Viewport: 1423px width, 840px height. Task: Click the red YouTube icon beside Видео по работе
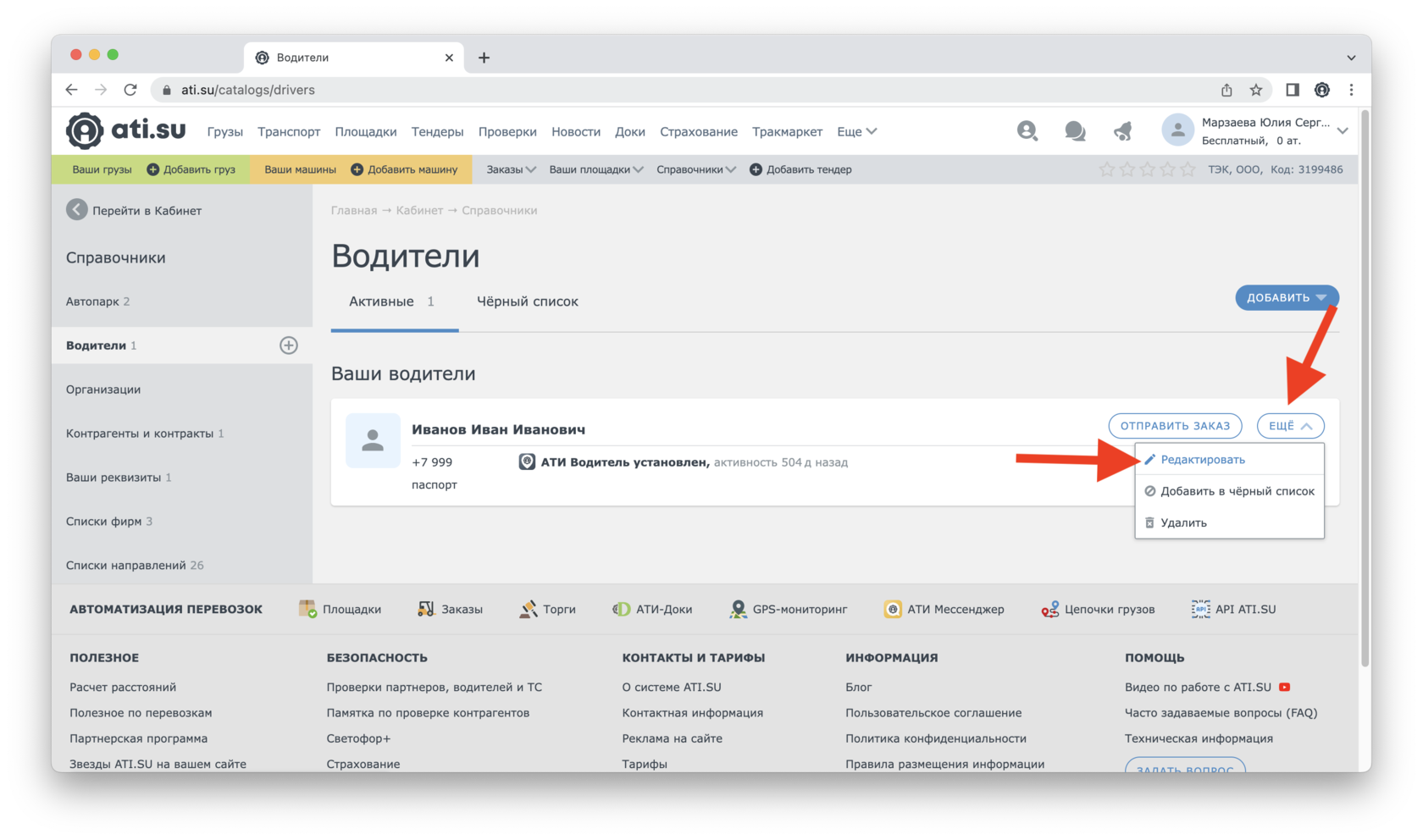point(1285,687)
